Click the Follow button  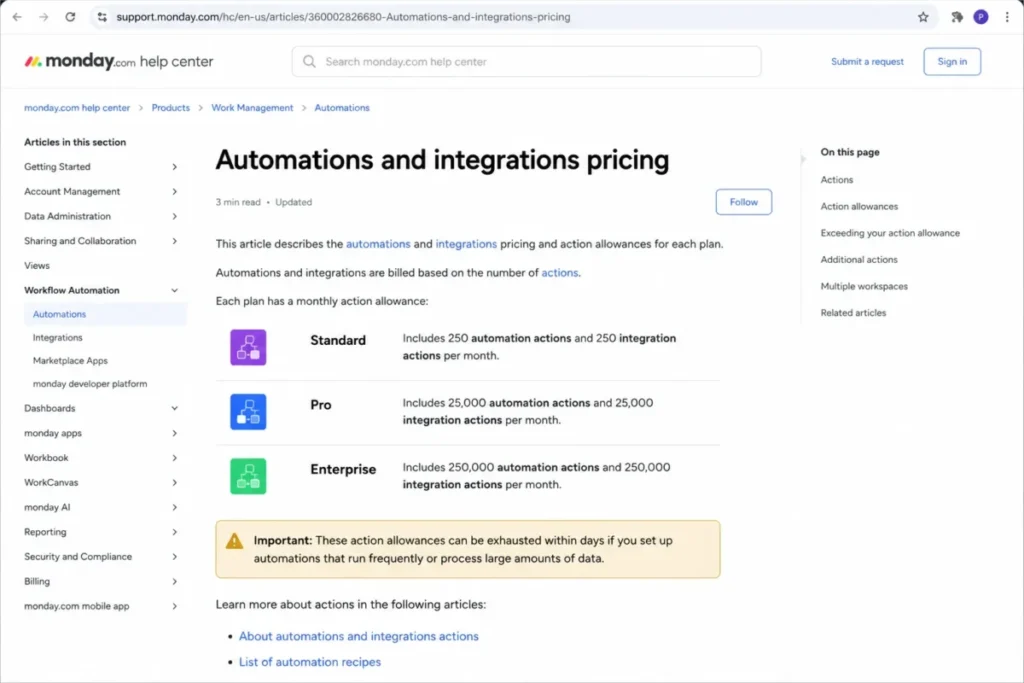pos(743,202)
